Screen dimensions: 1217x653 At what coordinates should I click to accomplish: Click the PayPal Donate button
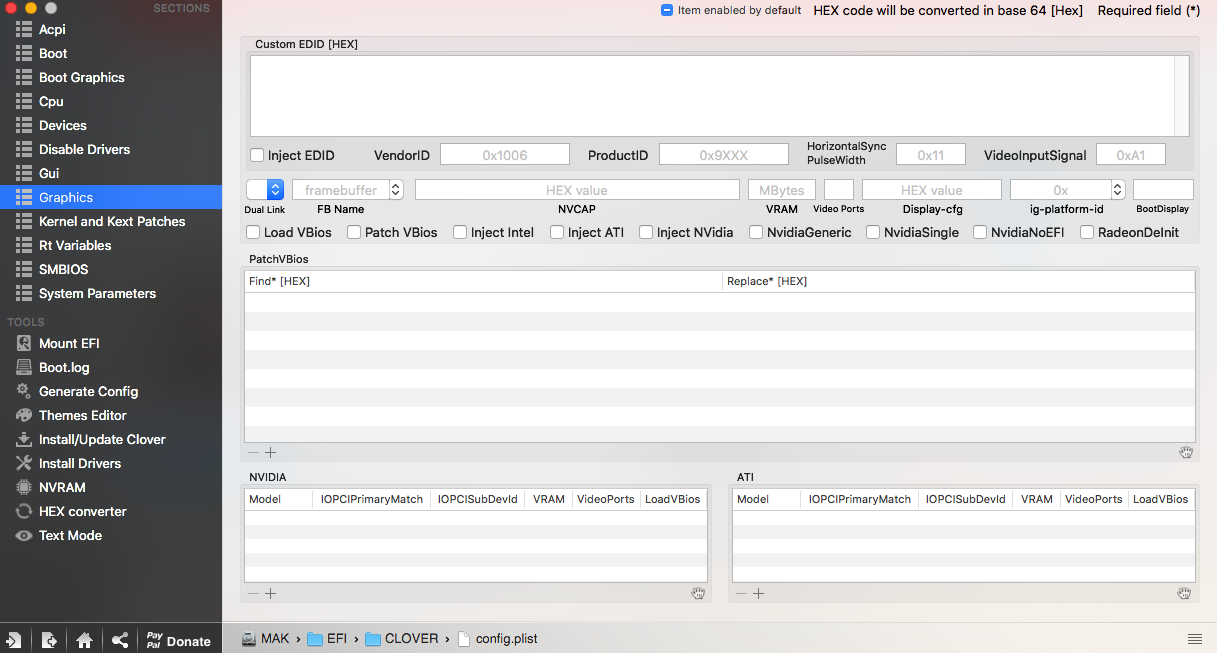178,641
